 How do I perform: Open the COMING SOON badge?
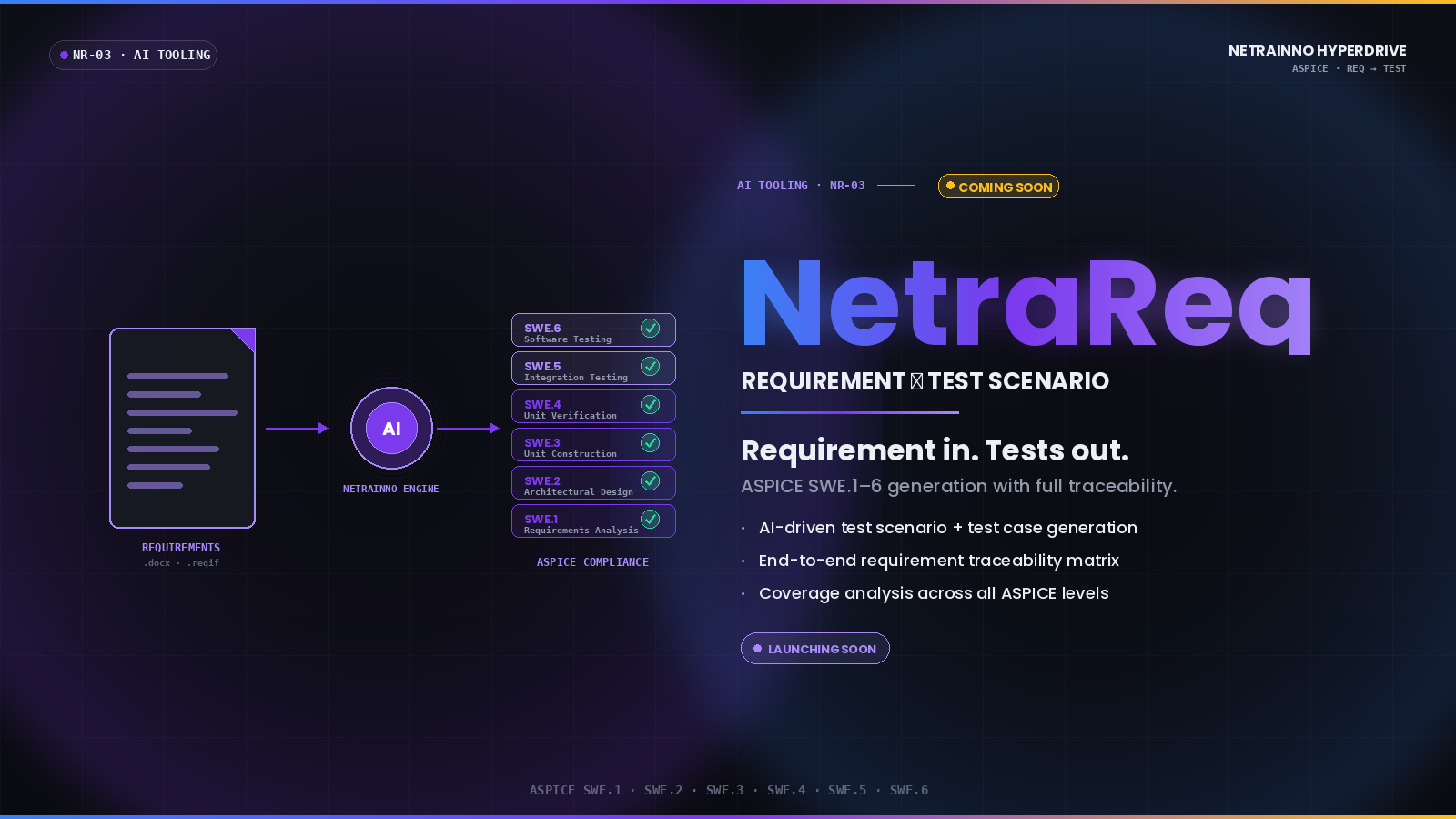[x=998, y=186]
